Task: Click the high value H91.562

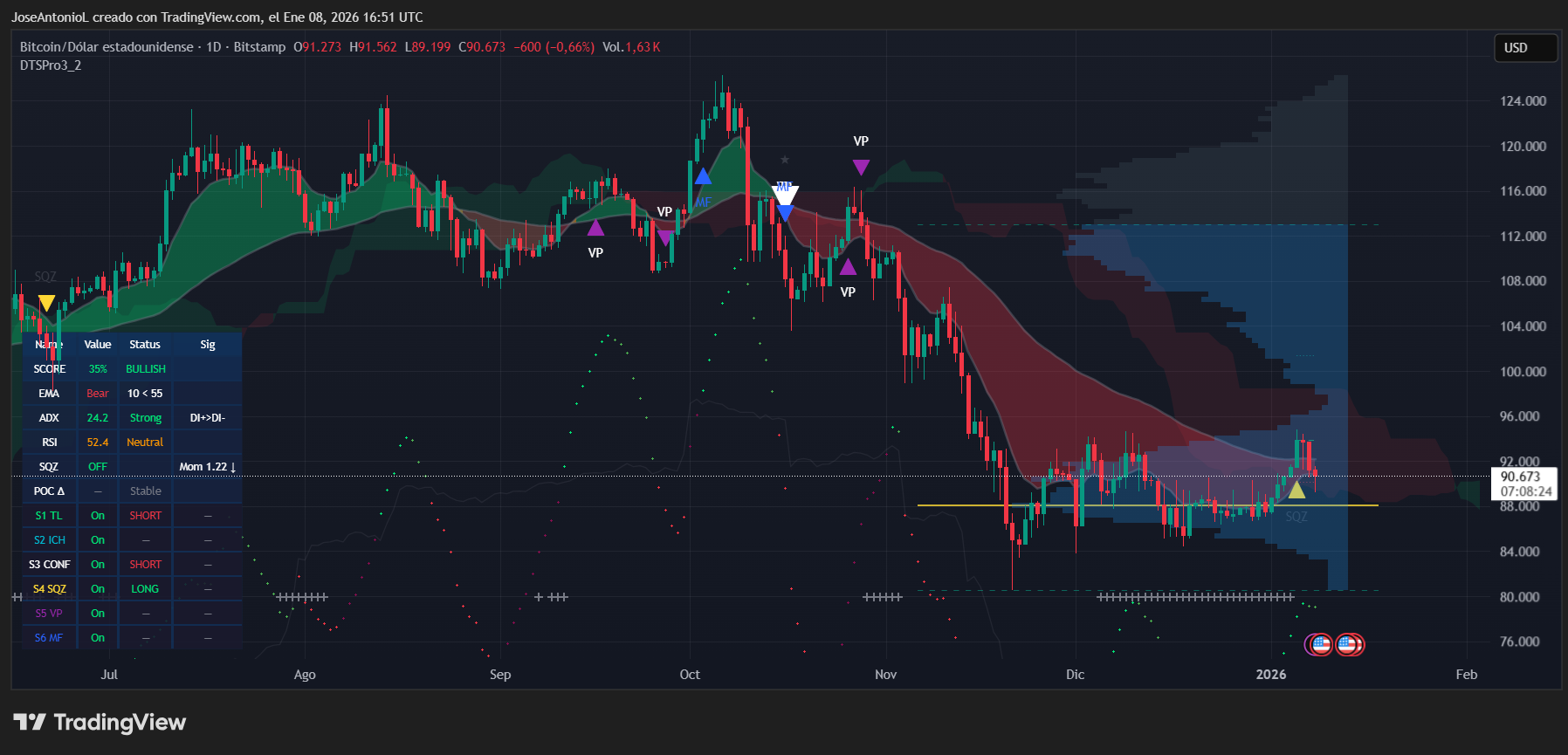Action: click(x=373, y=47)
